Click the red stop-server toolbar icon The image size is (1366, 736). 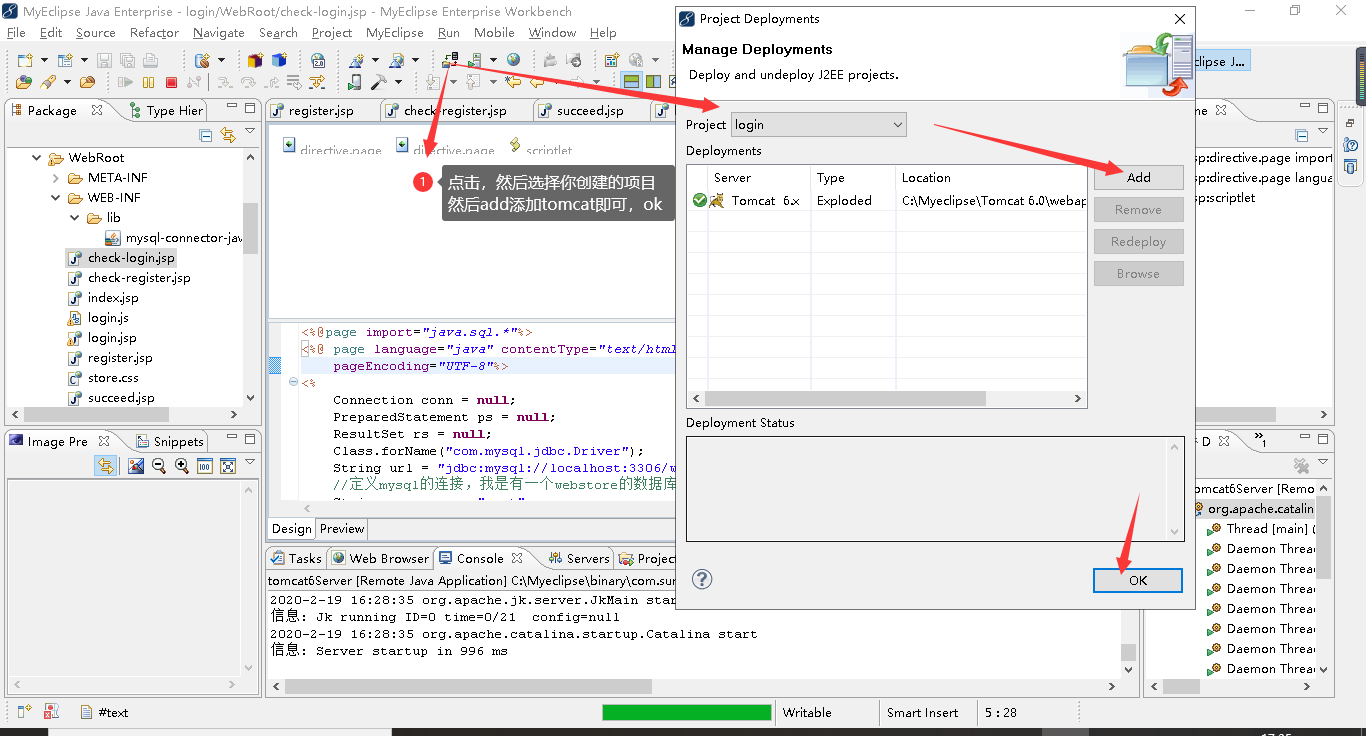tap(171, 82)
